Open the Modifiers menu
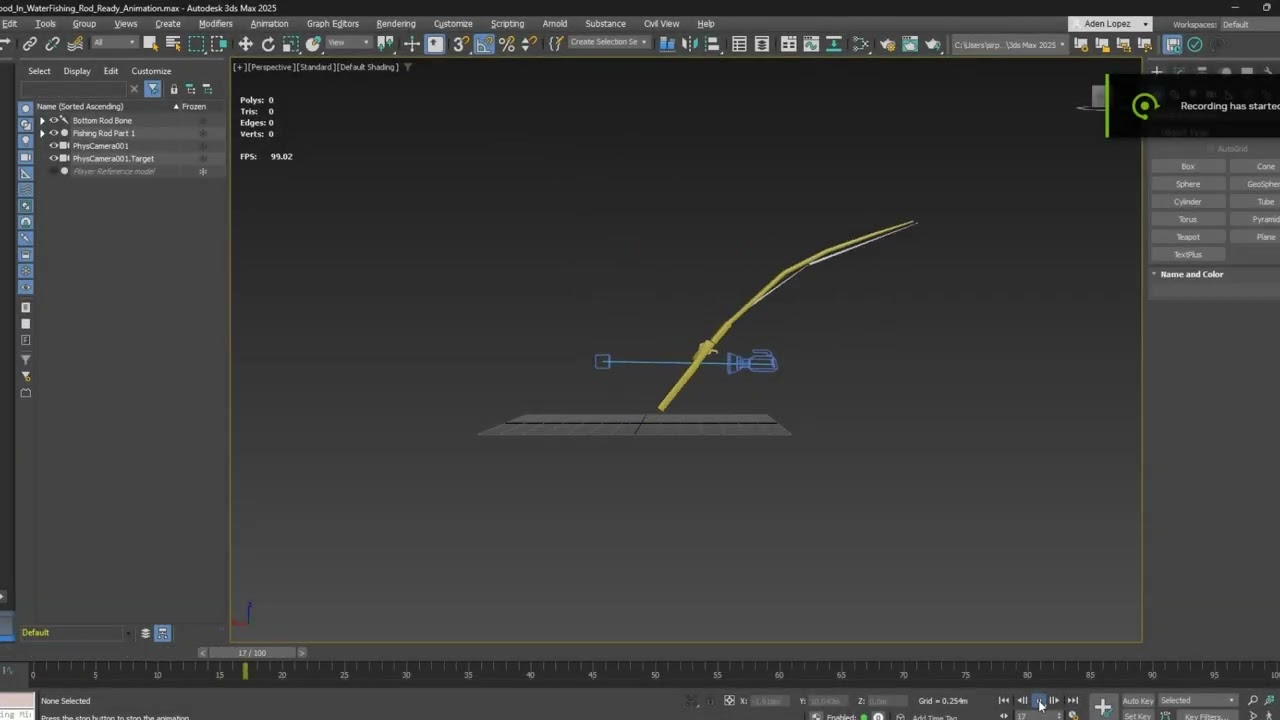The height and width of the screenshot is (720, 1280). click(215, 24)
